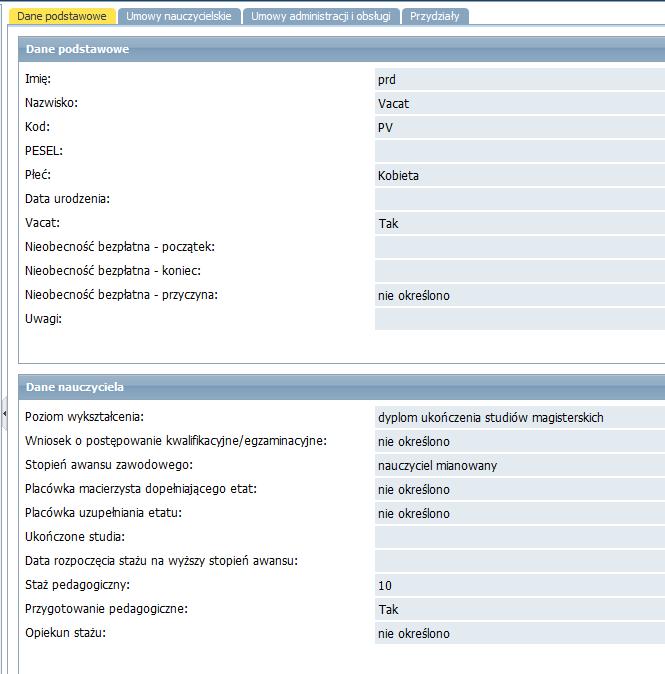
Task: Click the Imię field showing prd
Action: click(520, 80)
